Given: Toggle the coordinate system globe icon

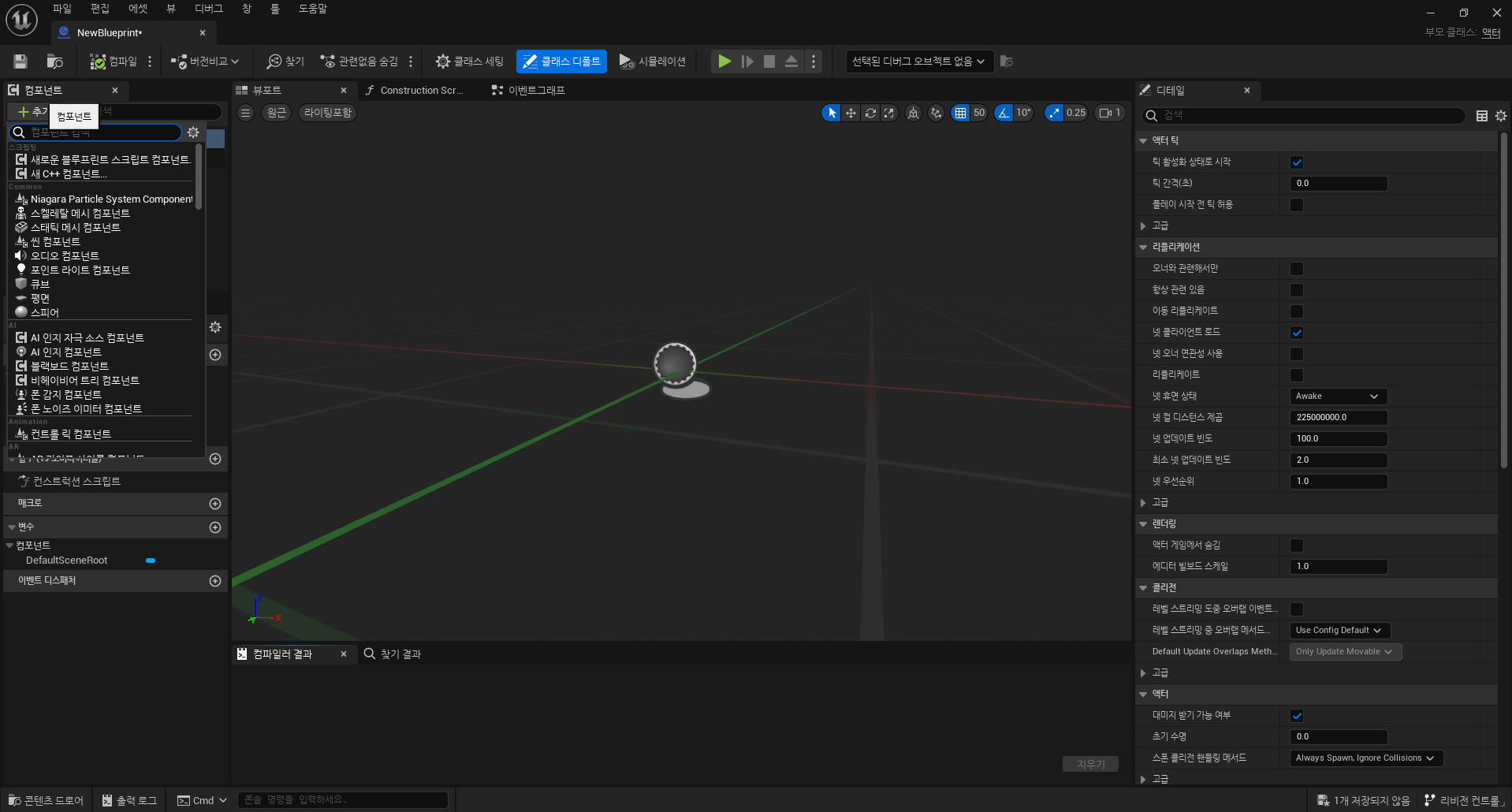Looking at the screenshot, I should pyautogui.click(x=913, y=113).
